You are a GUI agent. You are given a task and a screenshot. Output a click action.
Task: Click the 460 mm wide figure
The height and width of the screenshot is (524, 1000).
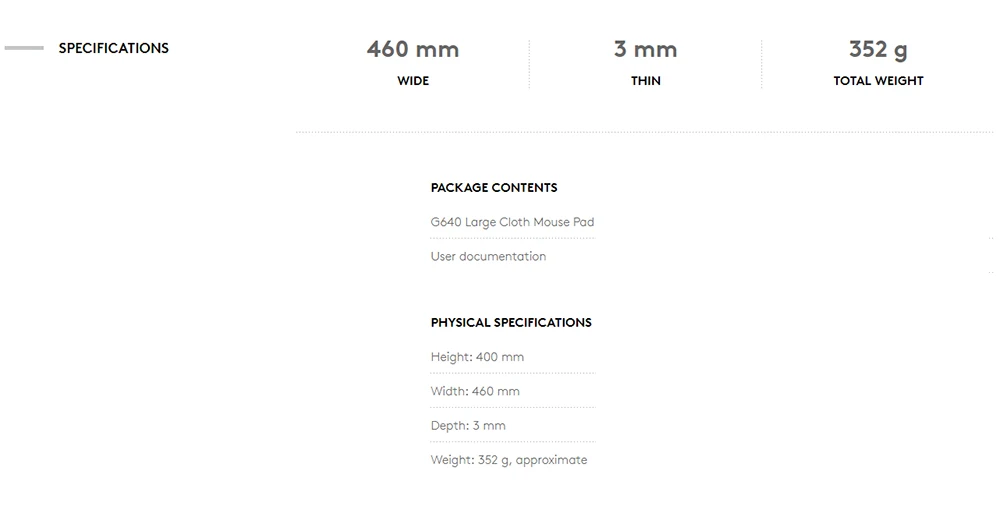point(413,49)
